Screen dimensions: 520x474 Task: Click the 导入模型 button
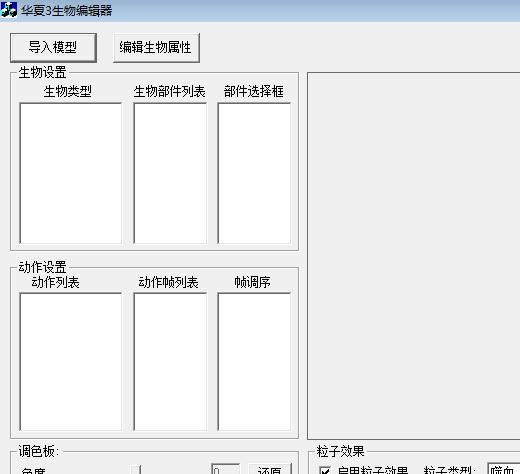pos(53,47)
